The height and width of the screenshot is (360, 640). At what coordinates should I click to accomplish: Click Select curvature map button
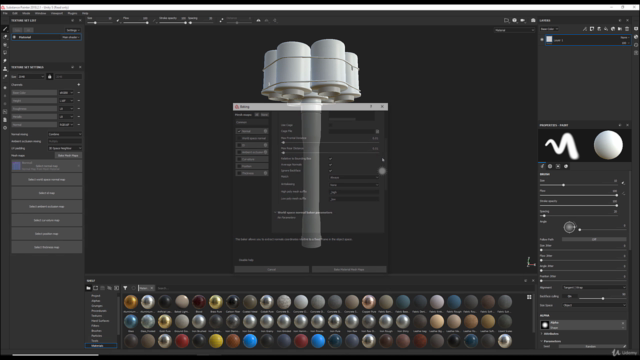[x=47, y=220]
